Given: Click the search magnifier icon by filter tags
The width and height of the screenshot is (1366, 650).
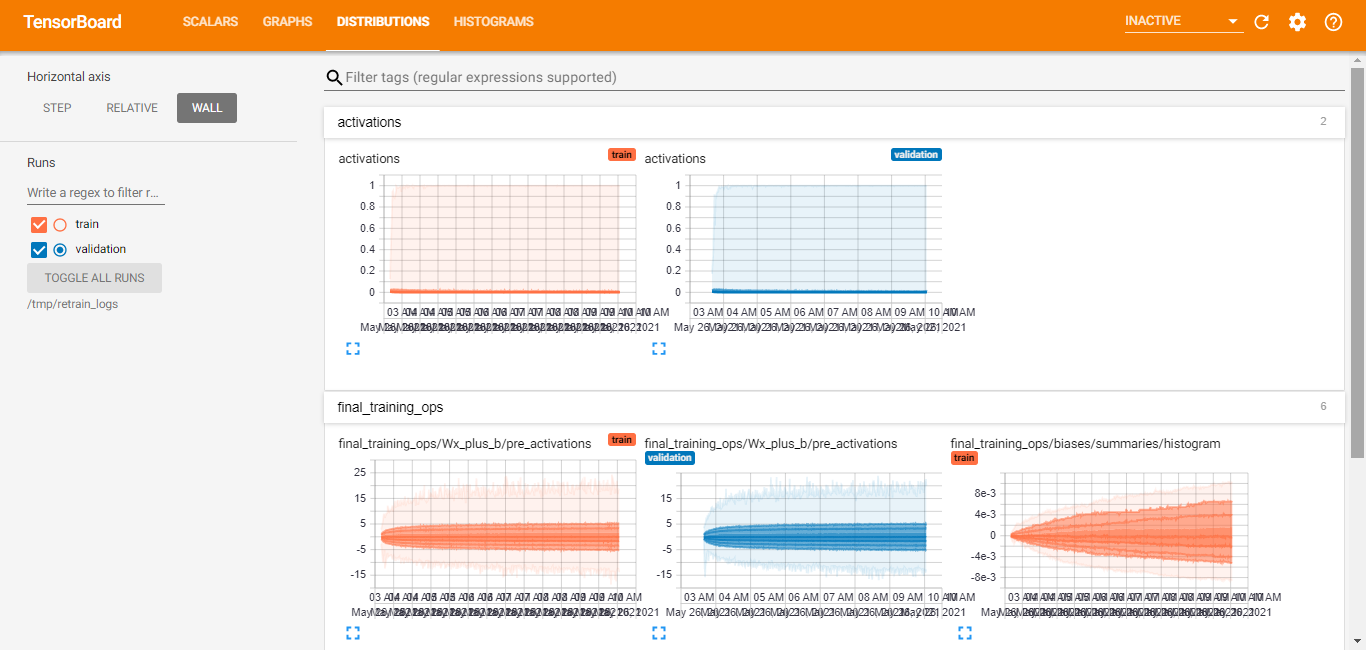Looking at the screenshot, I should (x=334, y=77).
